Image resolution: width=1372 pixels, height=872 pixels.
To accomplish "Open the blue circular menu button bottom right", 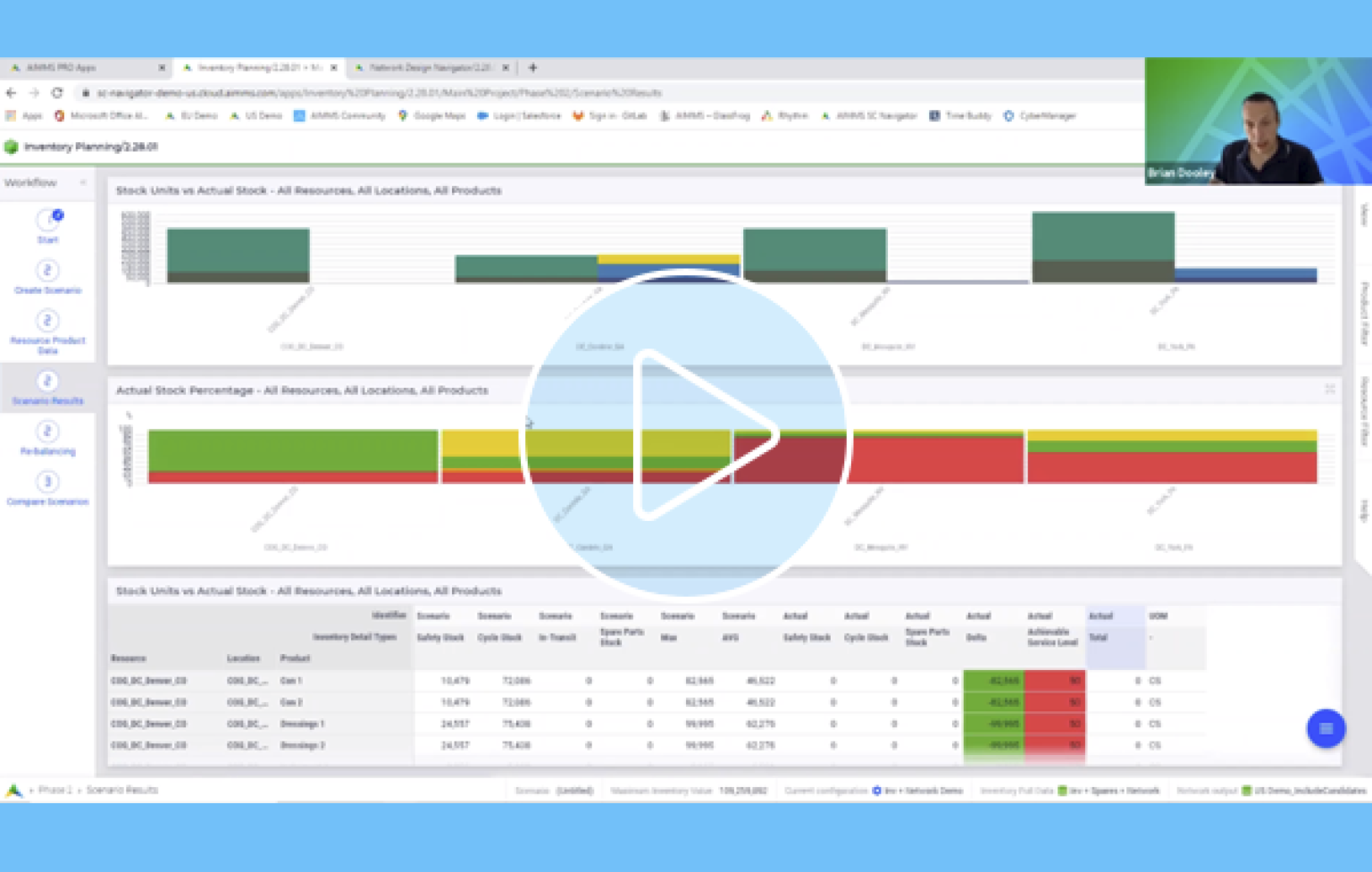I will tap(1326, 728).
